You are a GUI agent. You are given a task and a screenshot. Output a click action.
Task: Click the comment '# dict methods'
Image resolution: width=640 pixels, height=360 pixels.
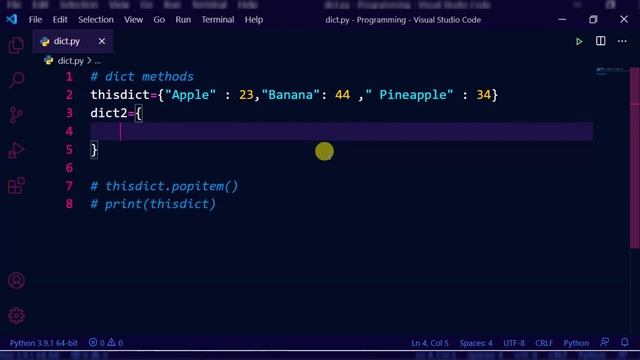[x=142, y=76]
